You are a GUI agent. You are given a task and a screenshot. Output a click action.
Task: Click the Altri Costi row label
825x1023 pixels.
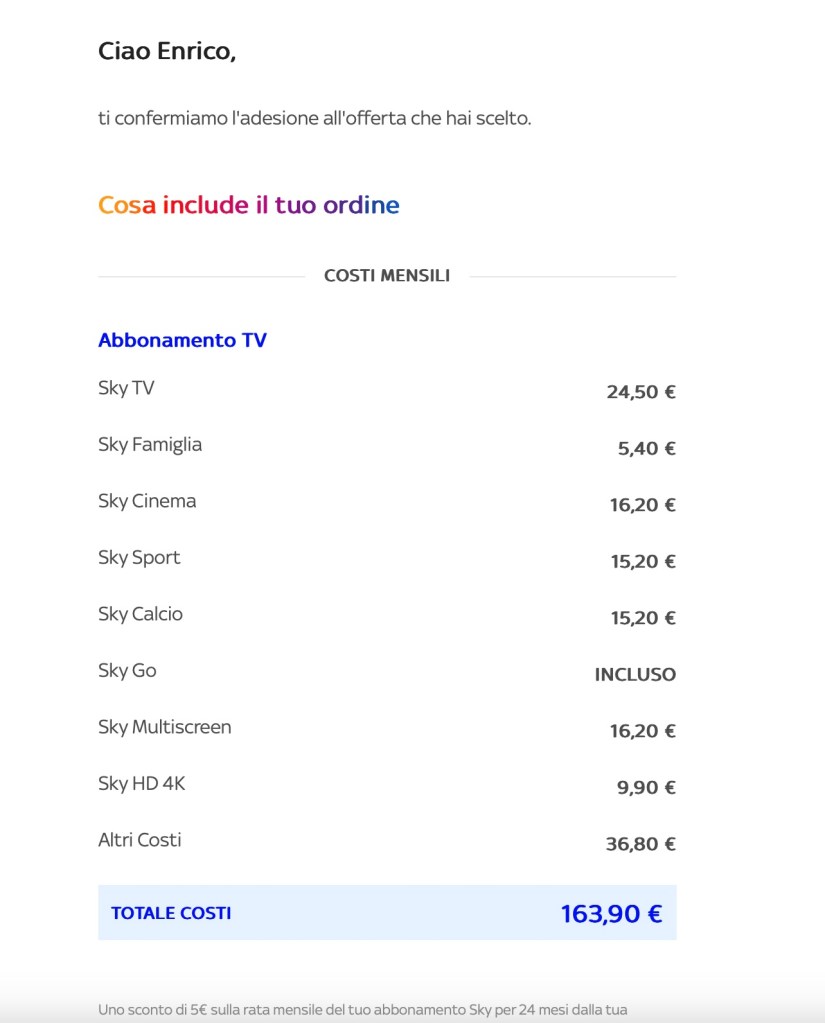140,840
